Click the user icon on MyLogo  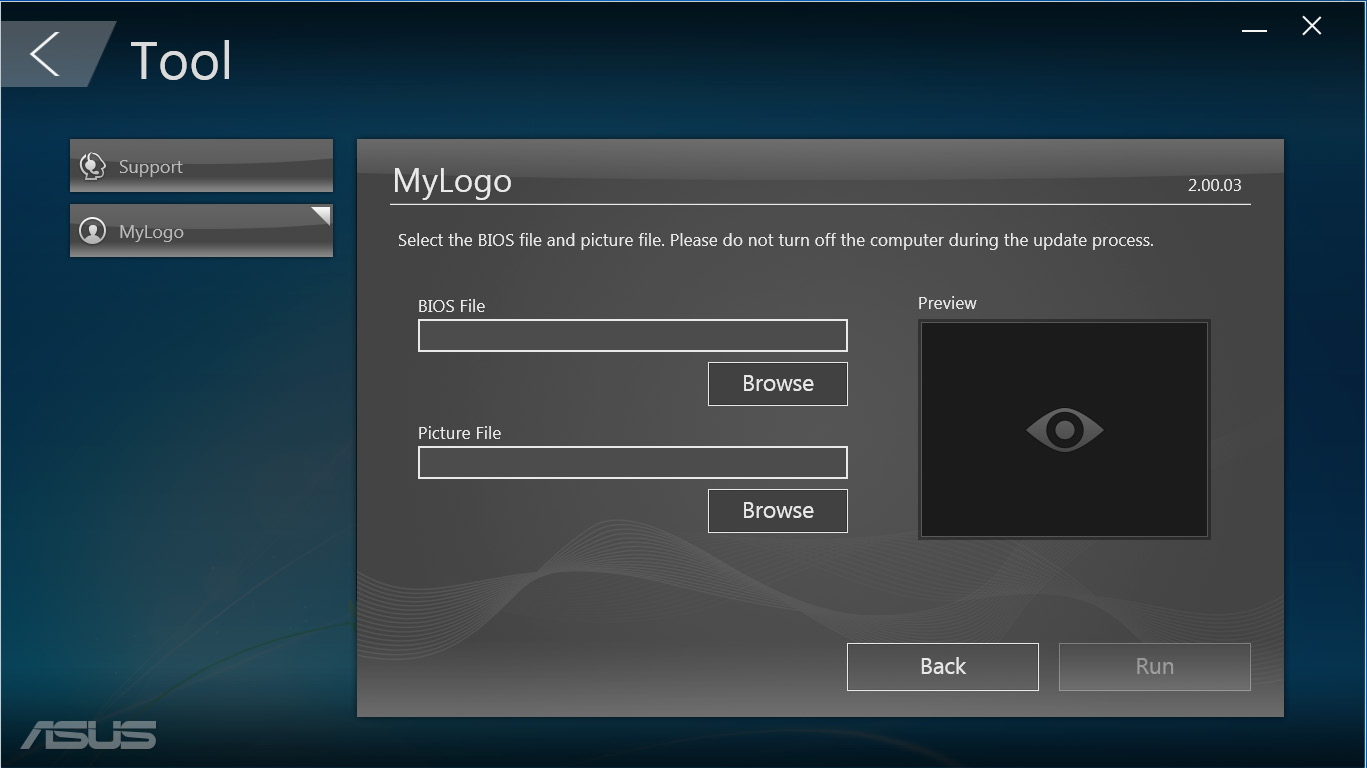[x=93, y=232]
